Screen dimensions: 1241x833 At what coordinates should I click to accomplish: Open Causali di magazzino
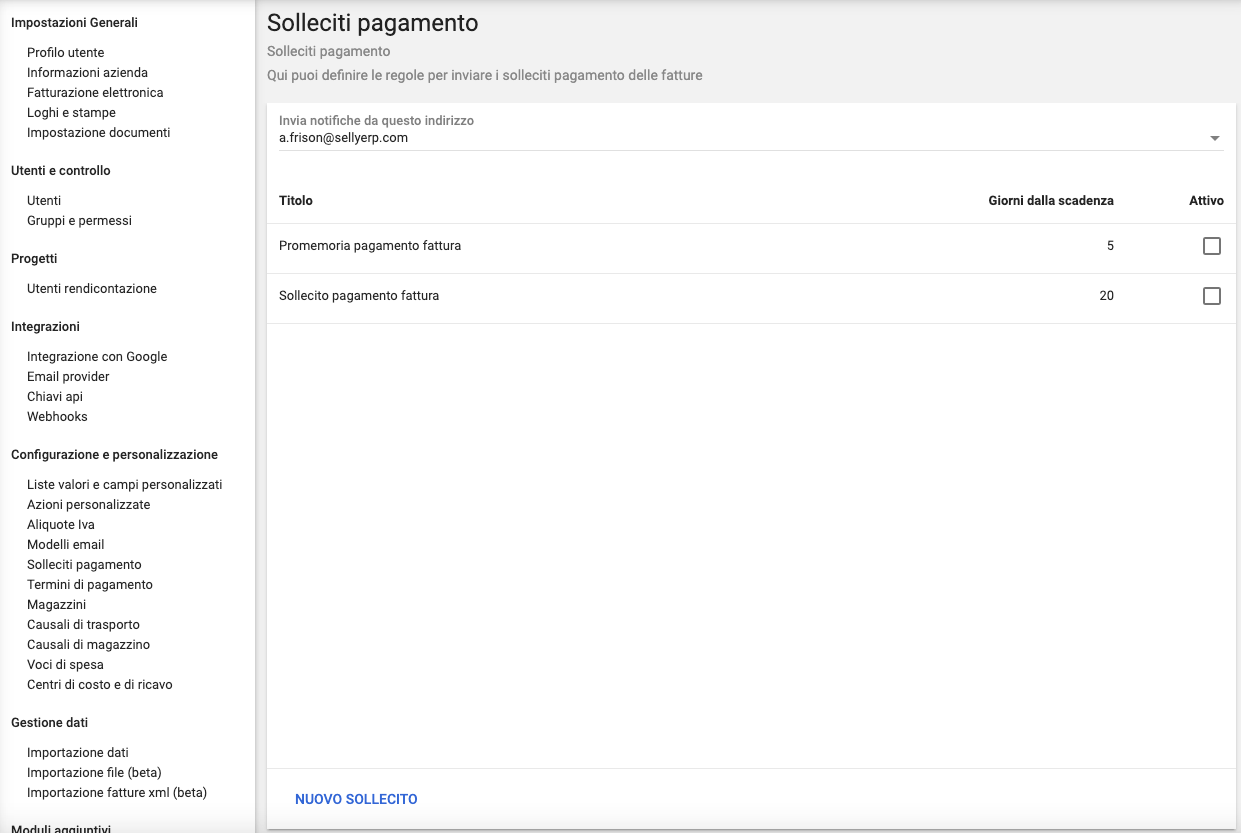pos(88,644)
